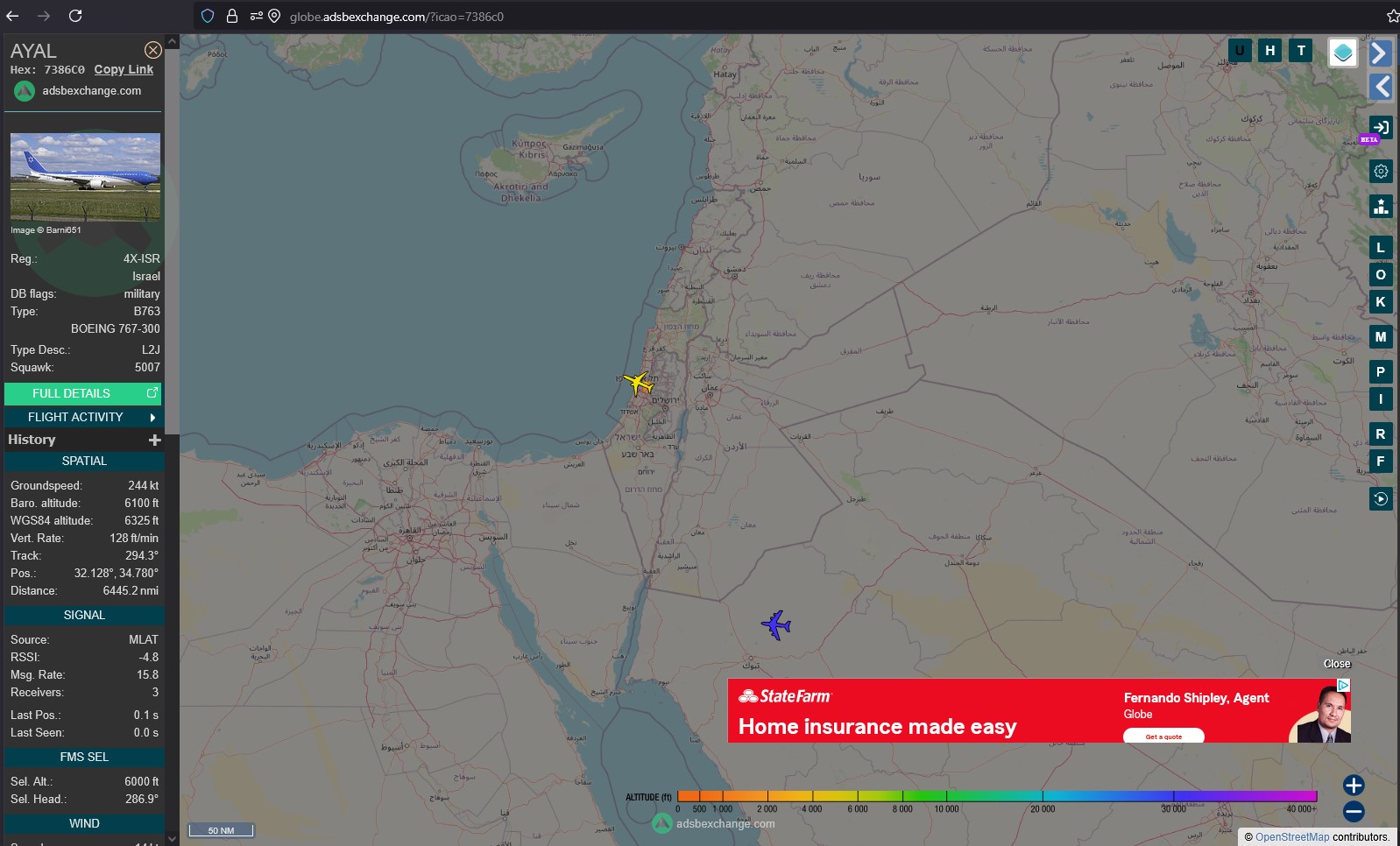This screenshot has height=846, width=1400.
Task: Toggle the L map button
Action: pos(1381,248)
